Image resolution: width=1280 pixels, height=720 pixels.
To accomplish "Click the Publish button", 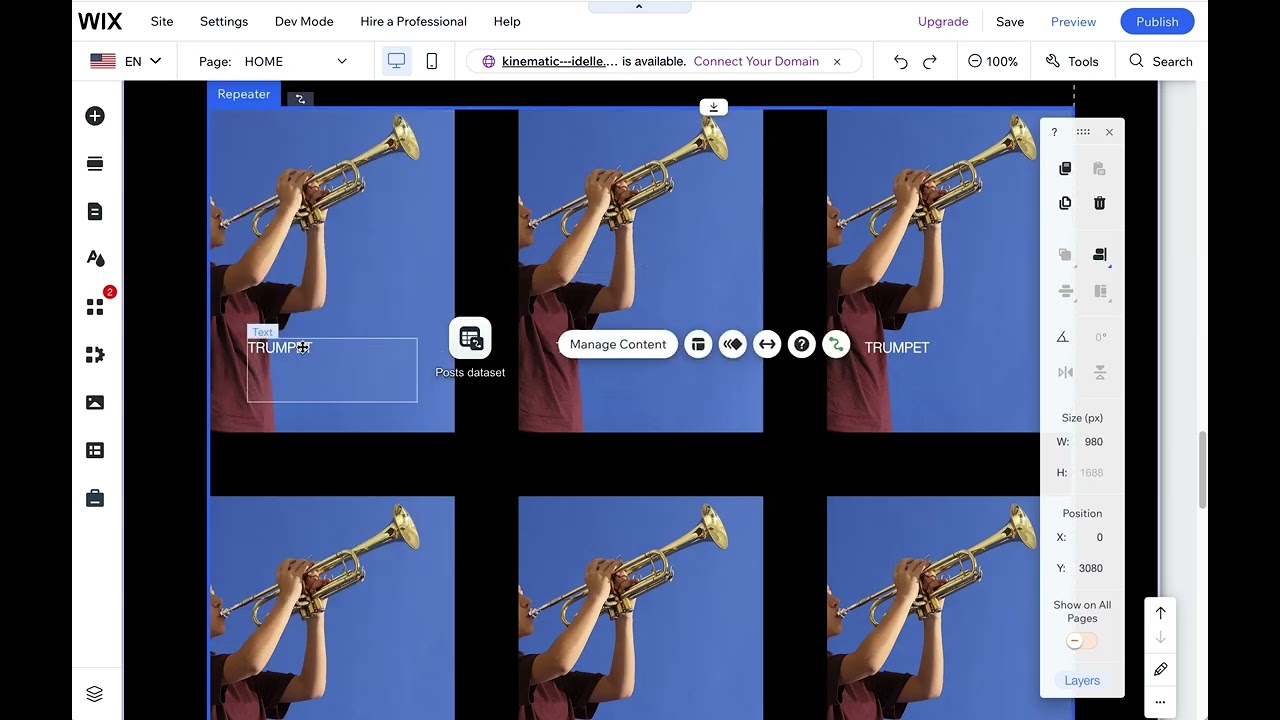I will (1157, 21).
